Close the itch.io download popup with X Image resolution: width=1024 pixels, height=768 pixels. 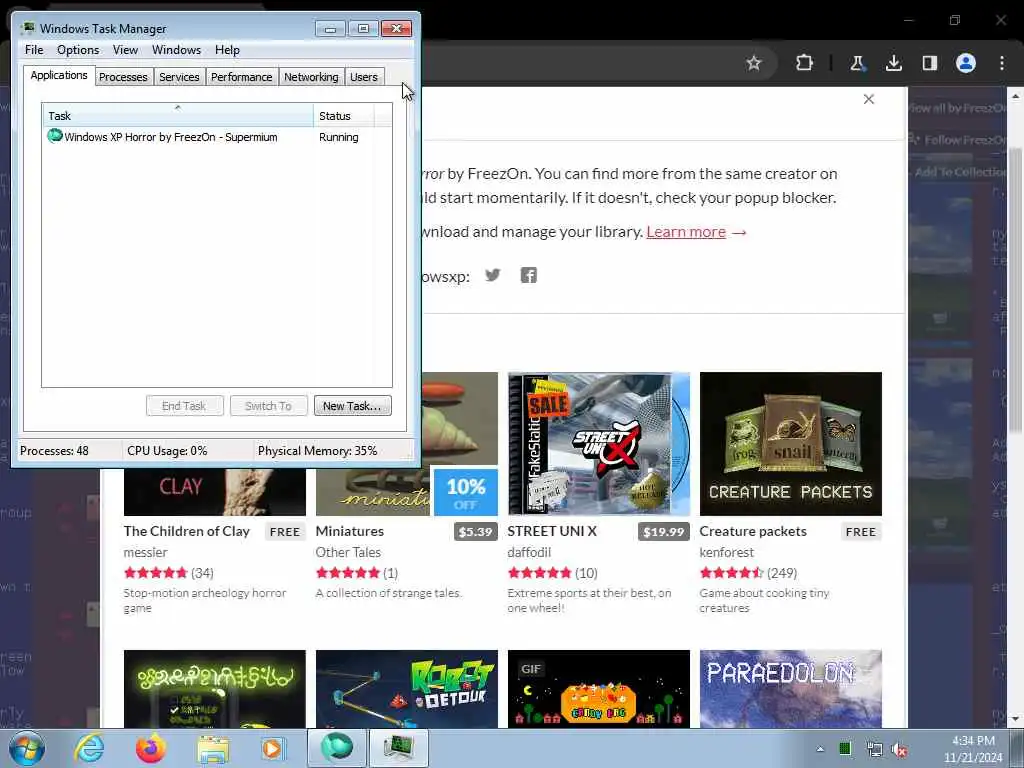click(x=869, y=99)
